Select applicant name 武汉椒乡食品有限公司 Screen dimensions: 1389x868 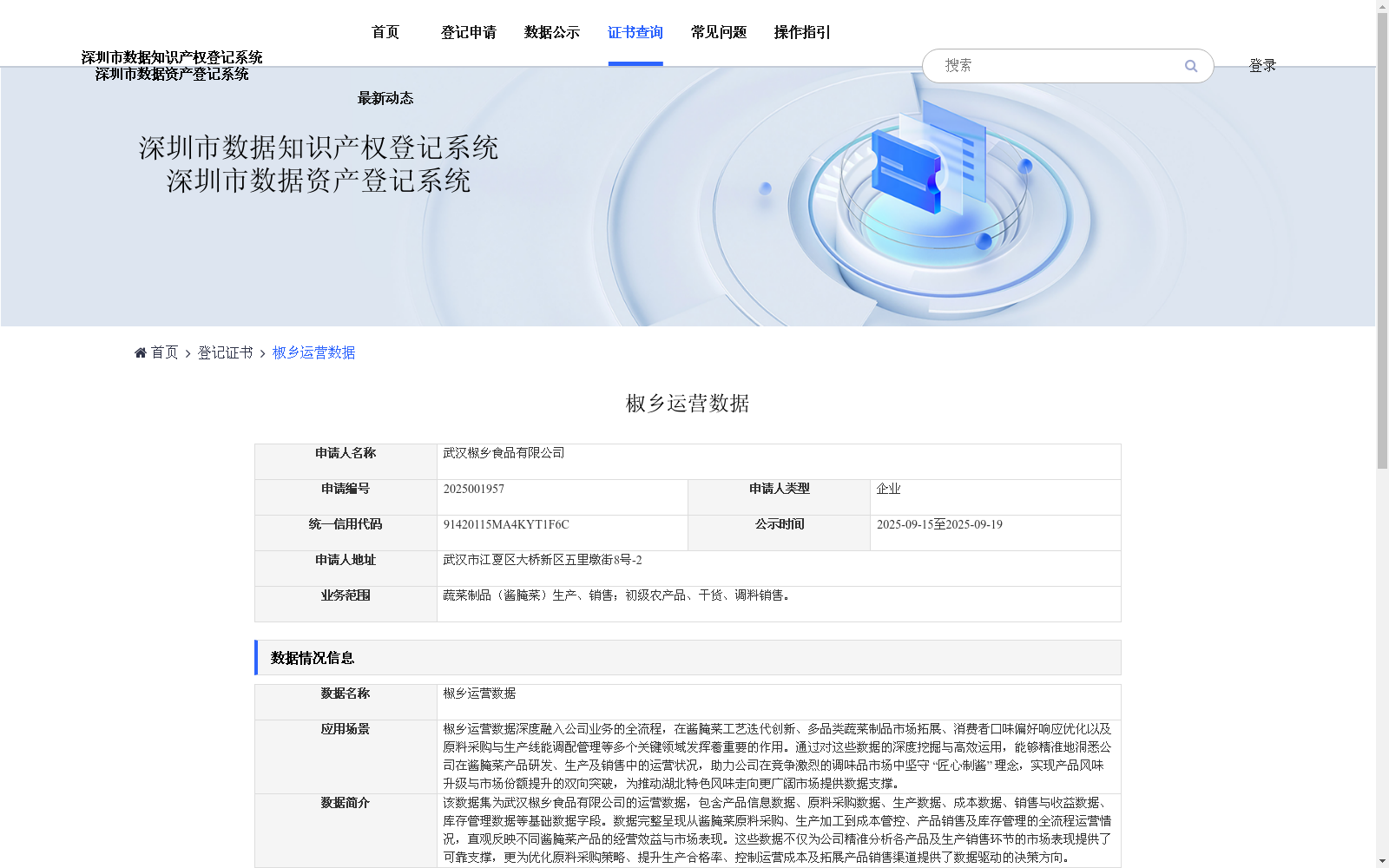504,453
